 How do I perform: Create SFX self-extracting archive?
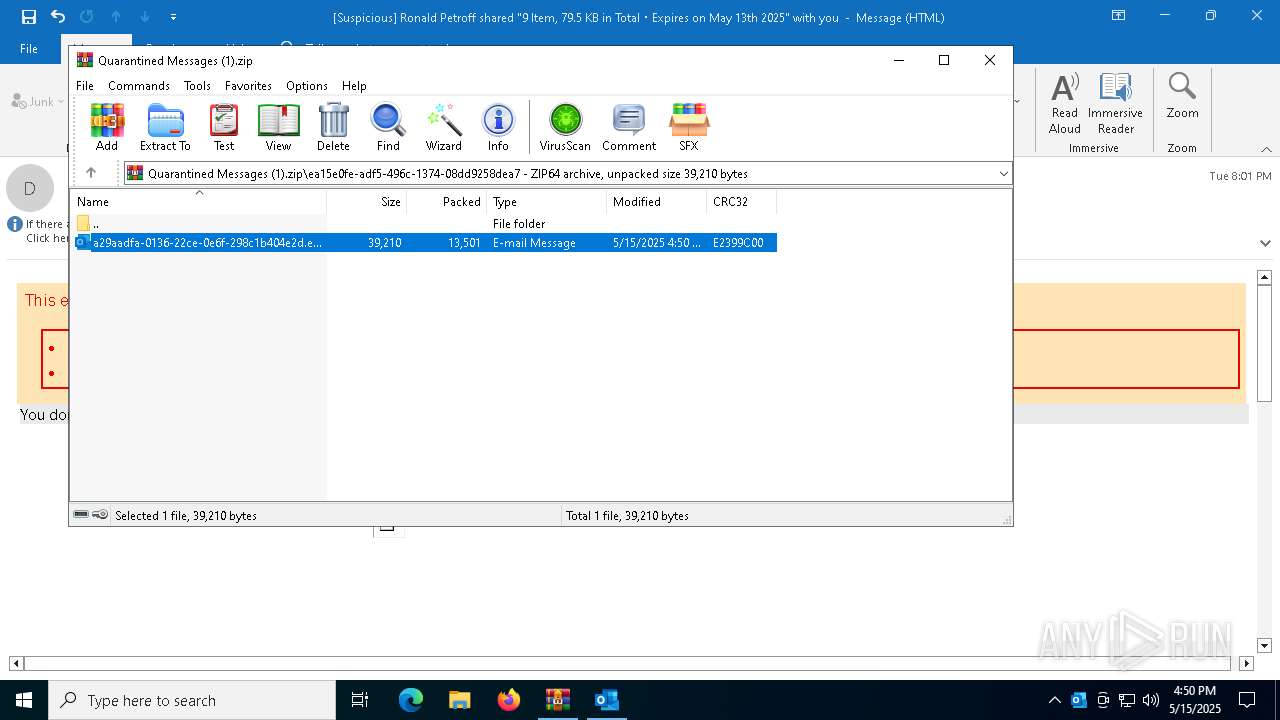pos(689,127)
